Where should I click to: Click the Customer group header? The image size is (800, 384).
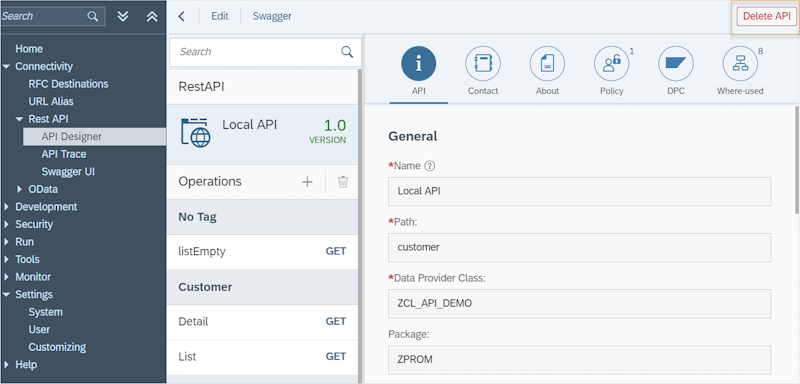click(262, 287)
